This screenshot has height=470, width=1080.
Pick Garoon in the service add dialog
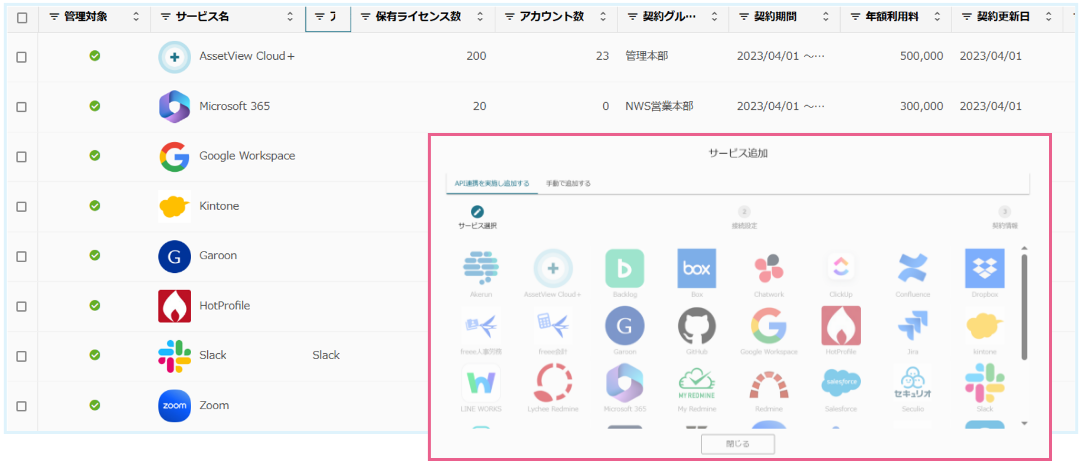click(625, 325)
